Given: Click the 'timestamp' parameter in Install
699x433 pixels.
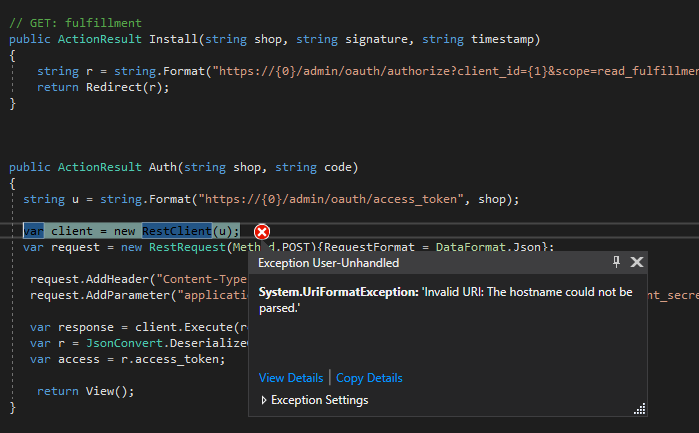Looking at the screenshot, I should point(502,39).
